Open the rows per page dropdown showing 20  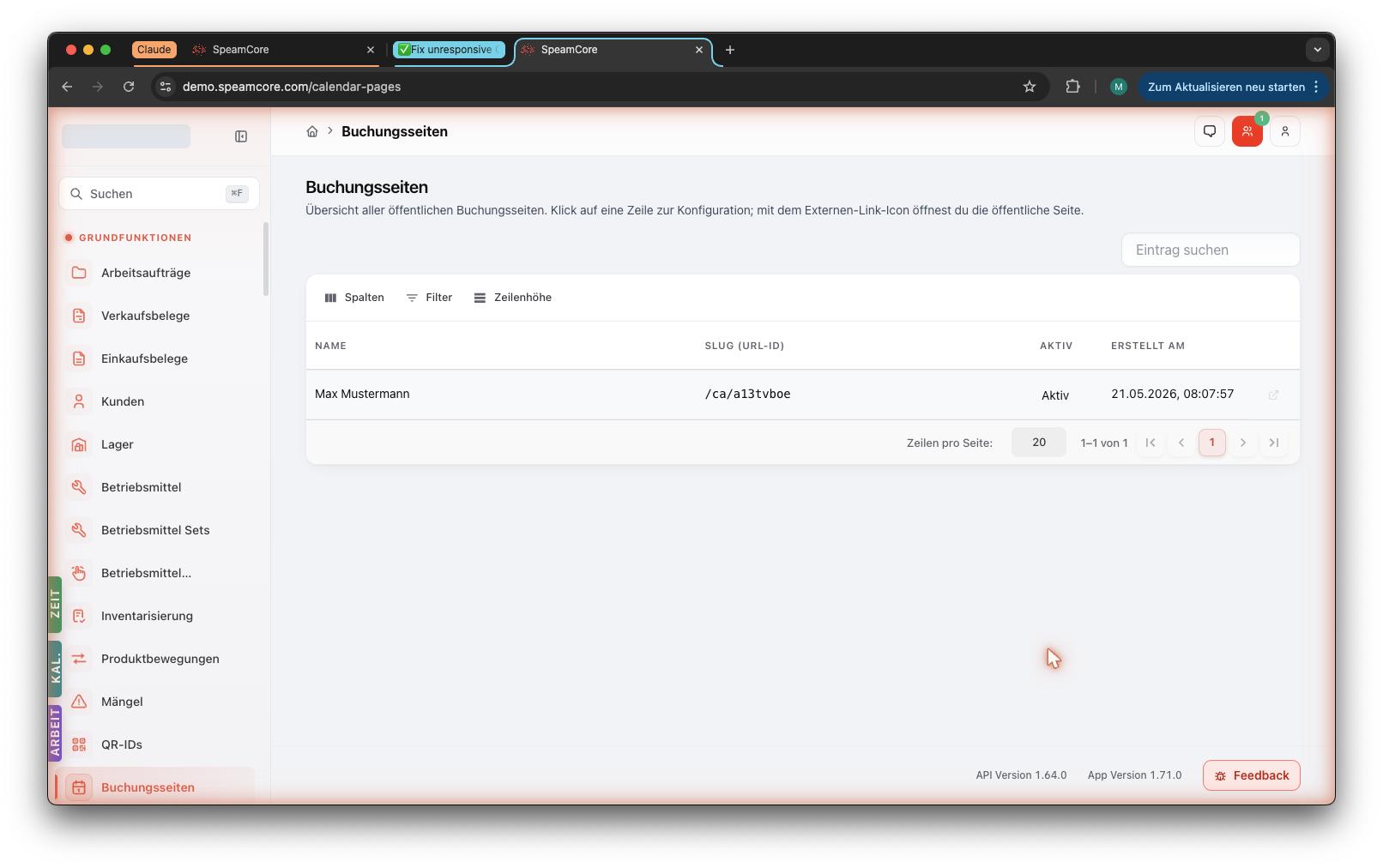coord(1039,443)
